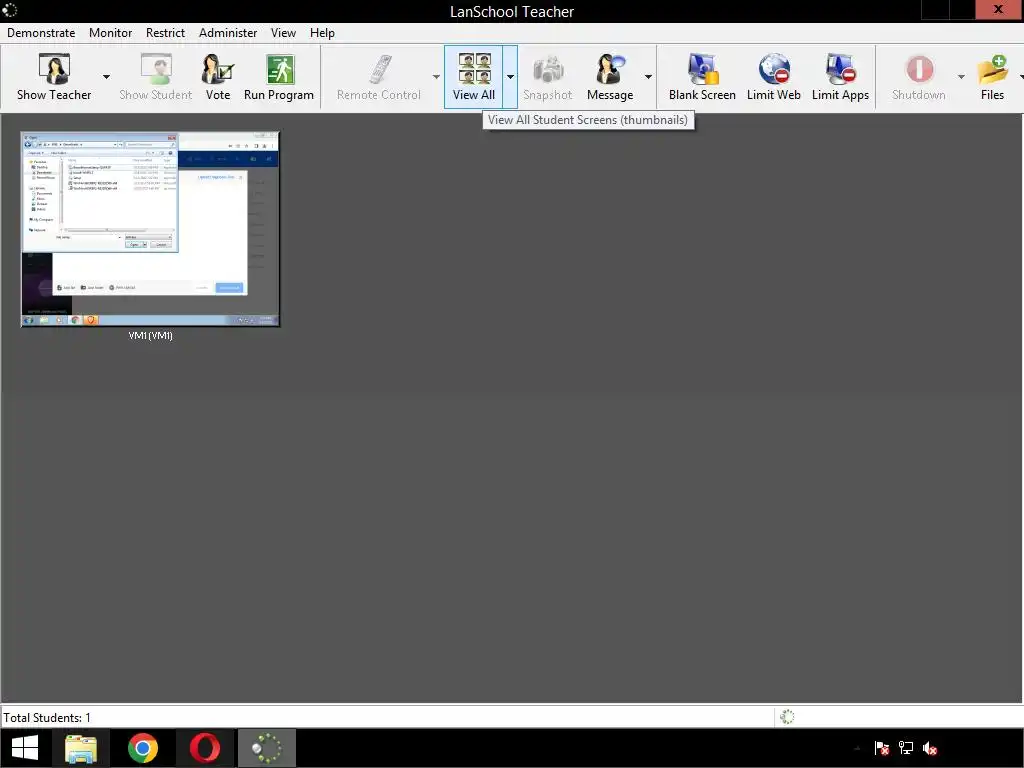Click the Limit Apps icon
The image size is (1024, 768).
click(x=840, y=77)
